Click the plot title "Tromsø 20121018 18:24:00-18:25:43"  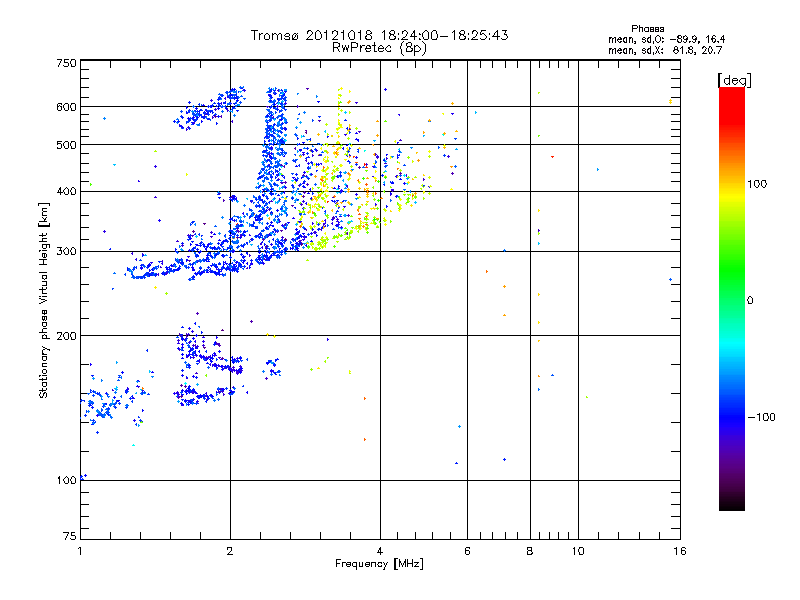(x=379, y=35)
